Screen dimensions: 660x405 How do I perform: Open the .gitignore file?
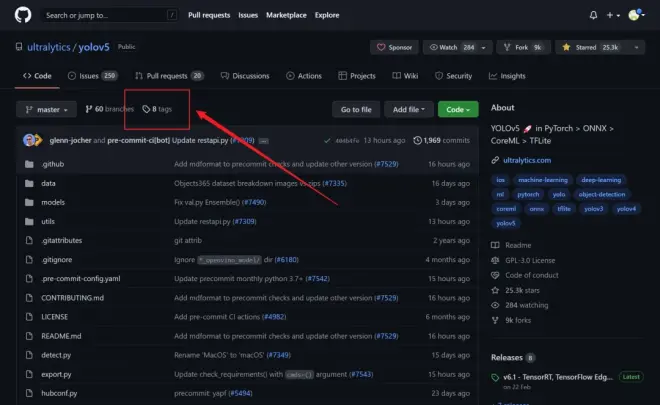57,259
